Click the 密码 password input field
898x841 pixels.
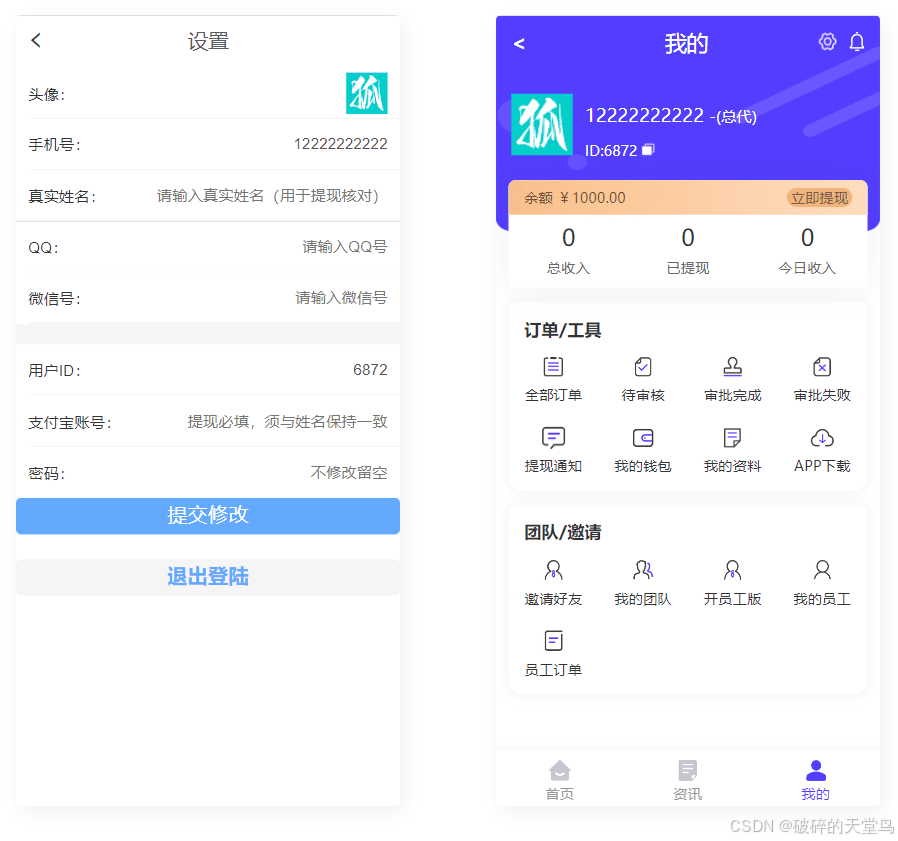coord(349,473)
